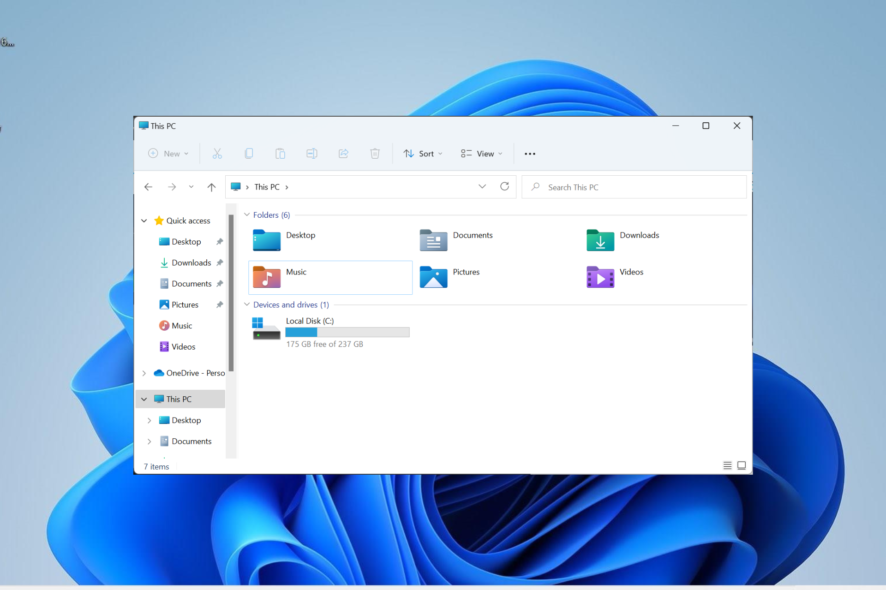Switch to details view in status bar
This screenshot has height=590, width=886.
[727, 466]
